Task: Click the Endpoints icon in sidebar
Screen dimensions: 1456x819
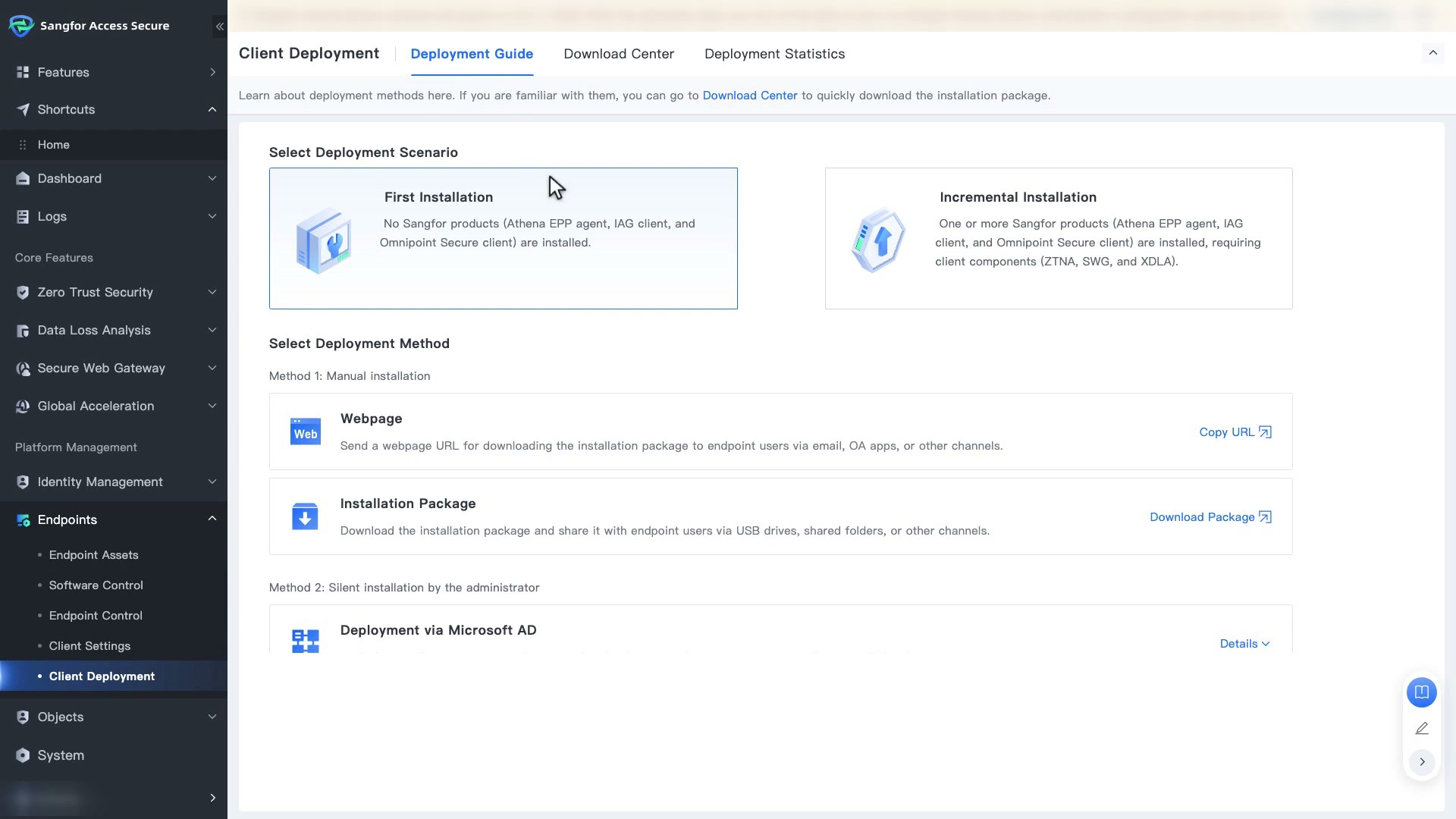Action: coord(23,519)
